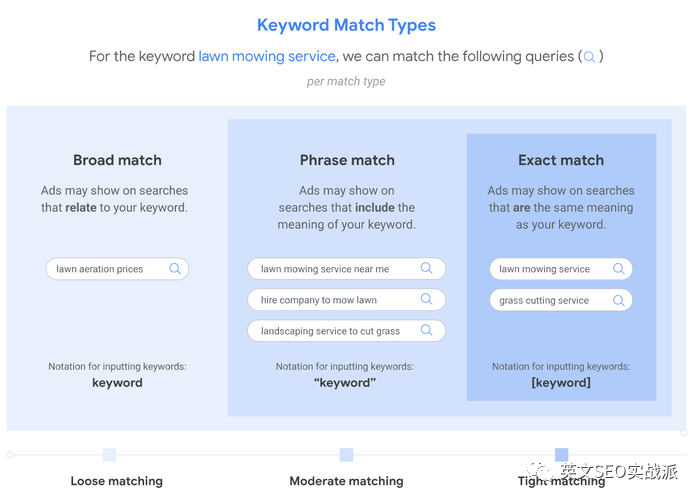
Task: Click the 'lawn aeration prices' search field
Action: click(x=117, y=269)
